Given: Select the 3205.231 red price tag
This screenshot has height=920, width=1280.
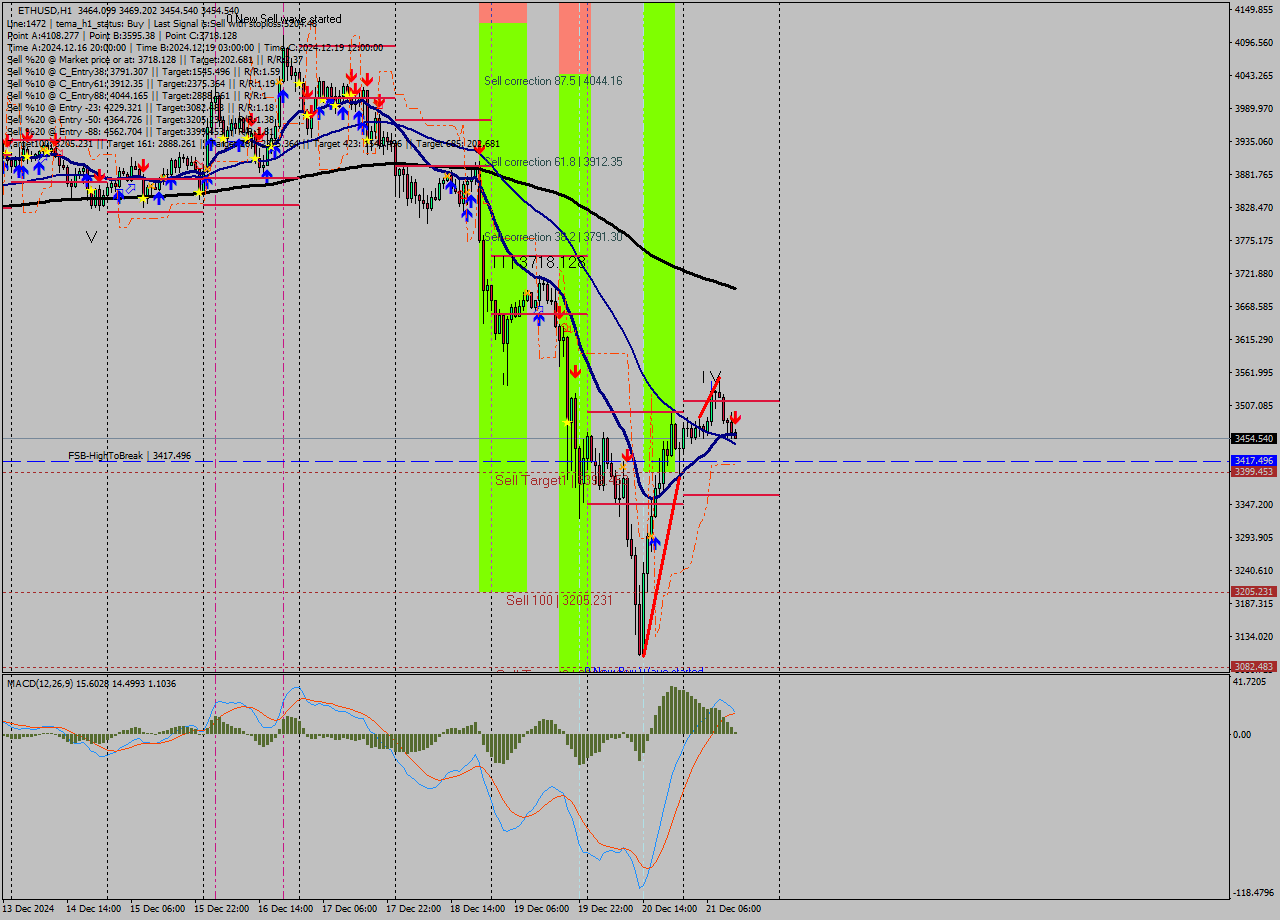Looking at the screenshot, I should (x=1254, y=592).
